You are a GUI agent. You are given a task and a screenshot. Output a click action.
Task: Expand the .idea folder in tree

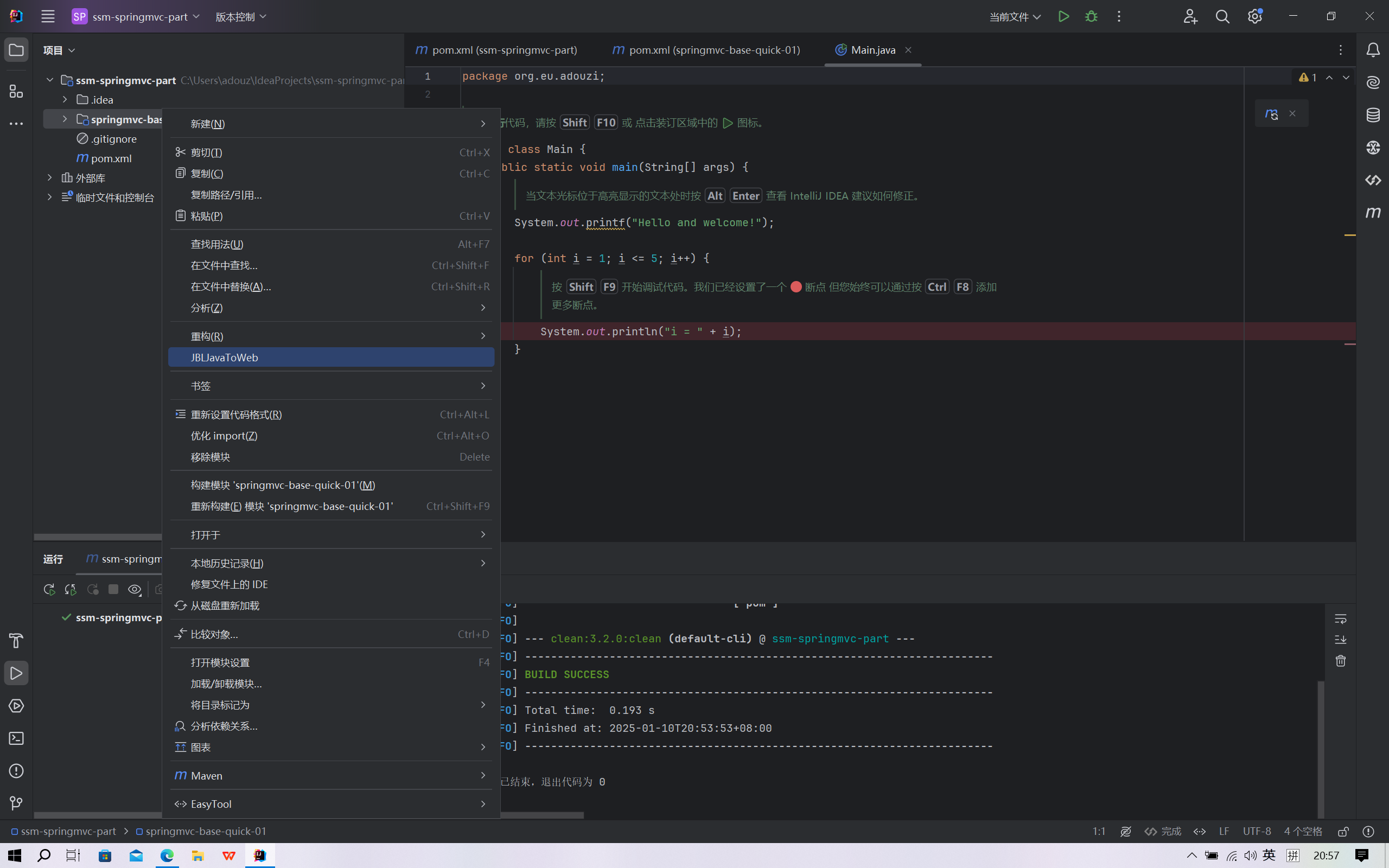pos(65,99)
